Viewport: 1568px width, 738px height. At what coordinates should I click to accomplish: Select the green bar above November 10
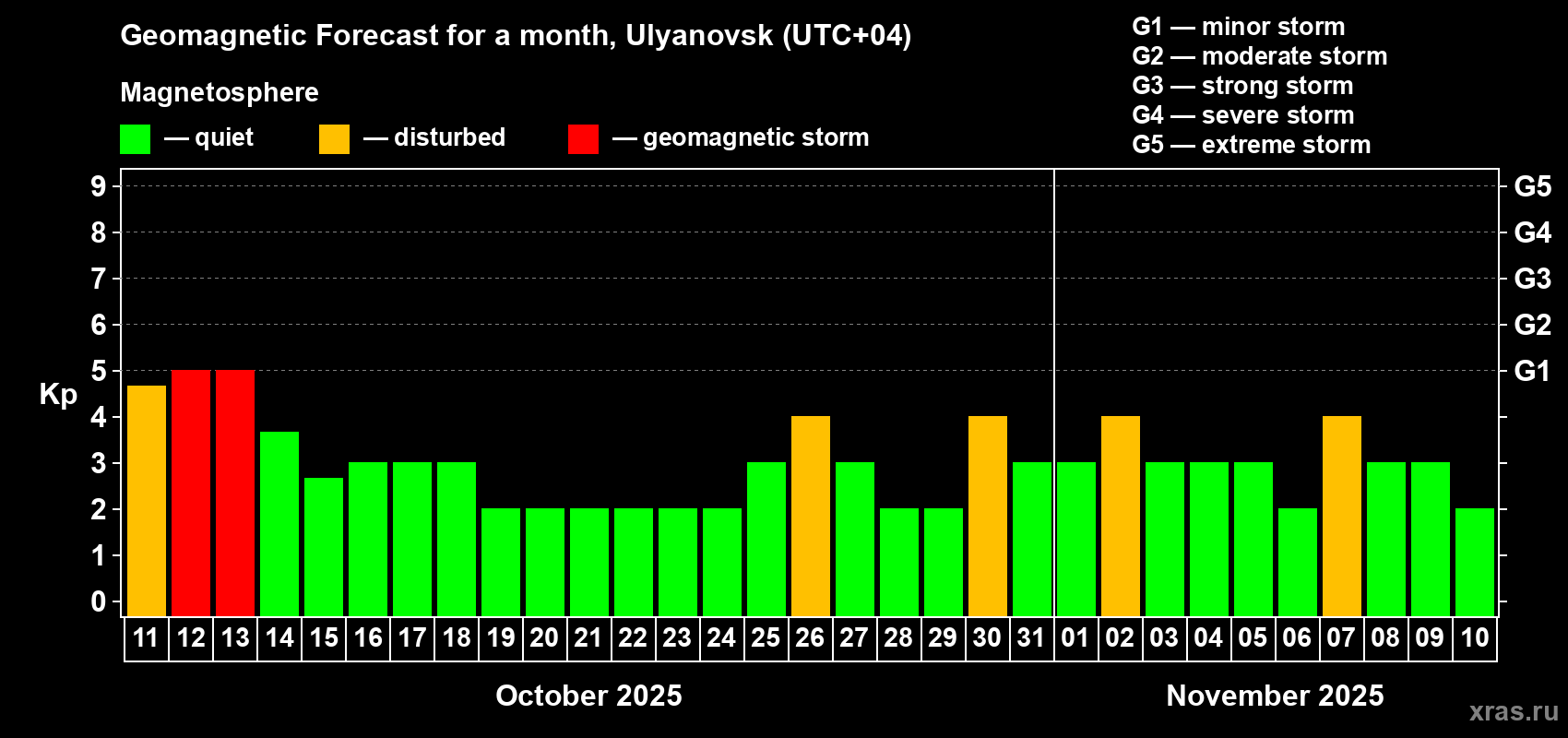(x=1475, y=563)
